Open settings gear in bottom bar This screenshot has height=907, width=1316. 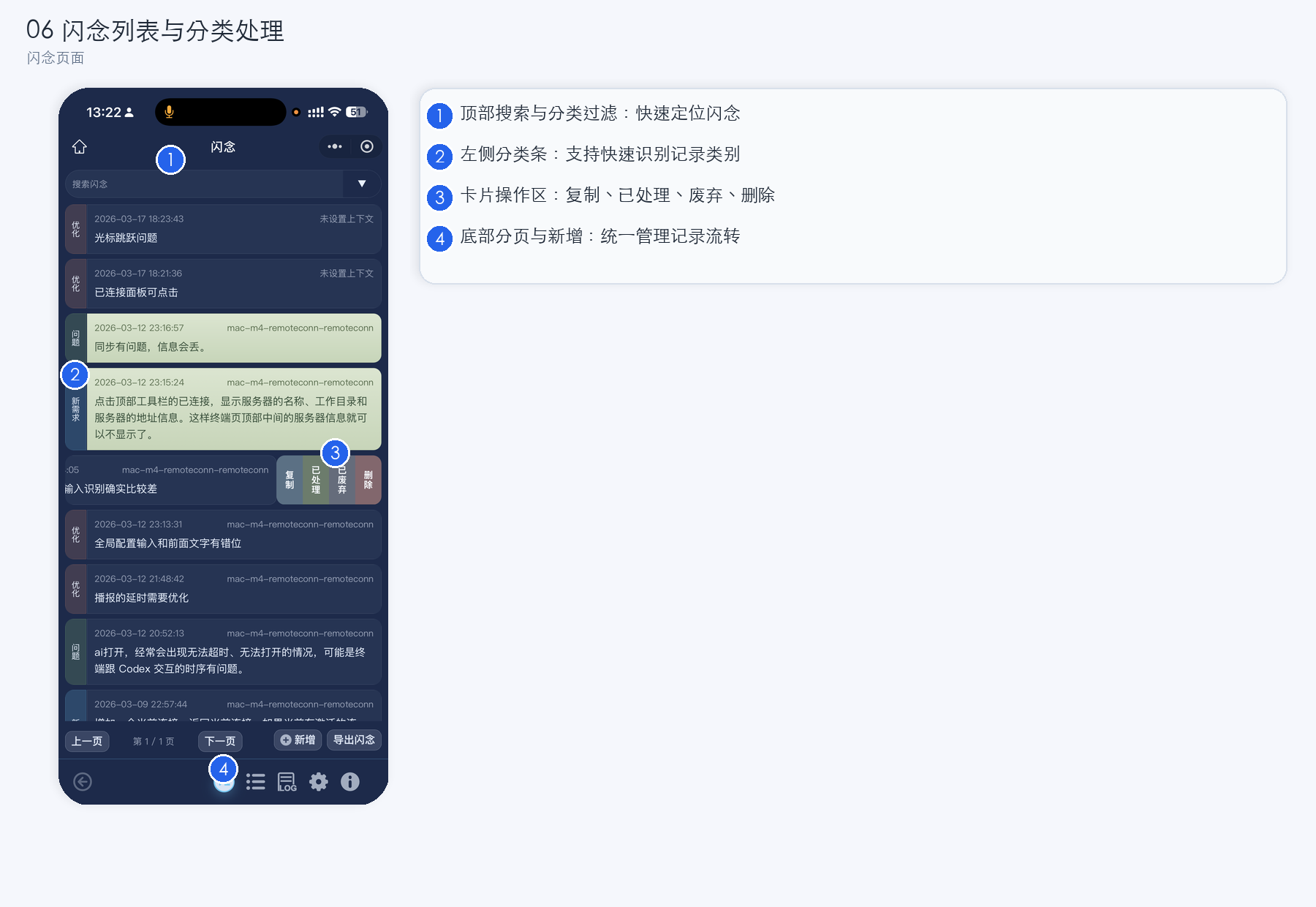319,782
